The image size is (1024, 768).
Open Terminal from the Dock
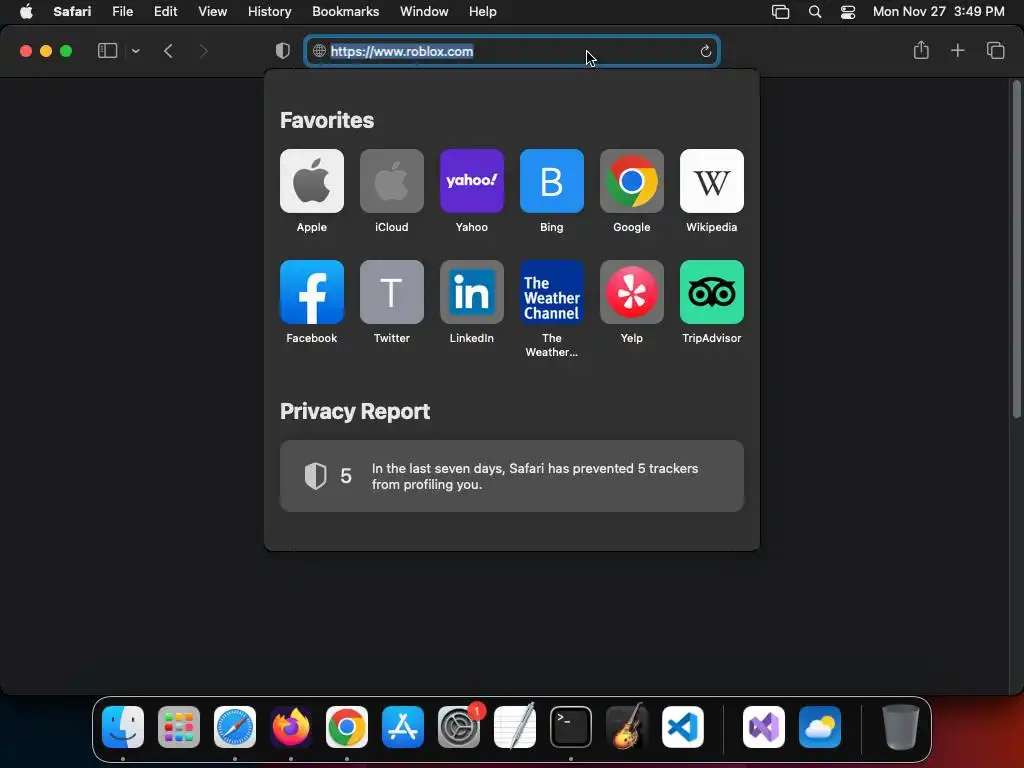pyautogui.click(x=571, y=727)
